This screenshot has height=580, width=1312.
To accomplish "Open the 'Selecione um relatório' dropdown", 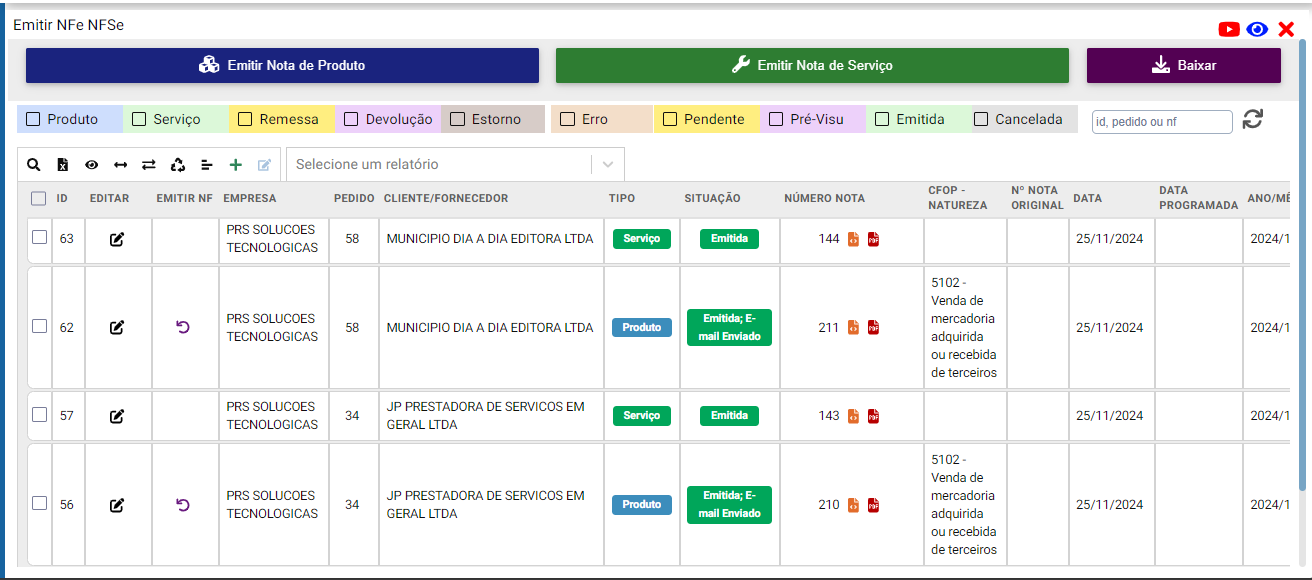I will tap(455, 164).
